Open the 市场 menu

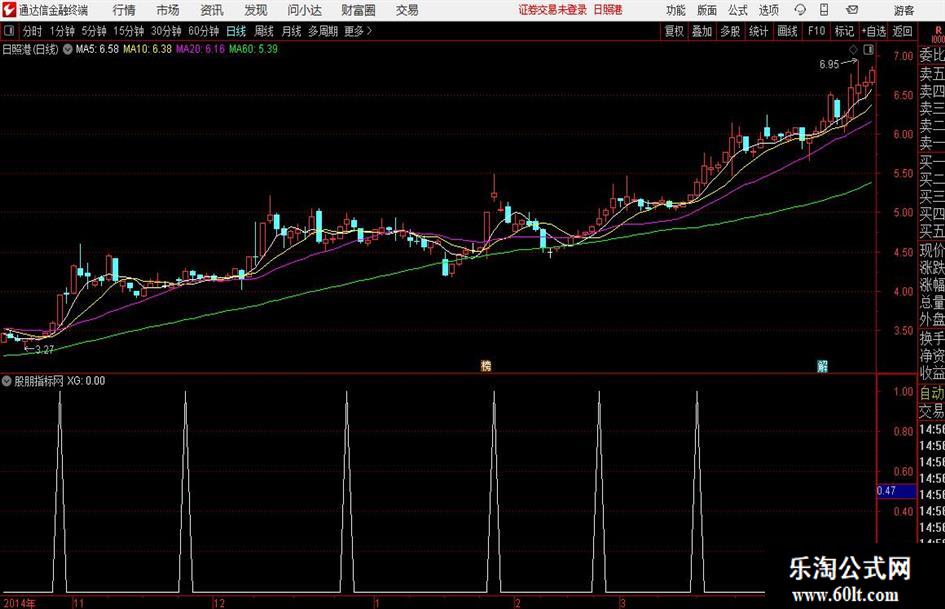coord(168,10)
